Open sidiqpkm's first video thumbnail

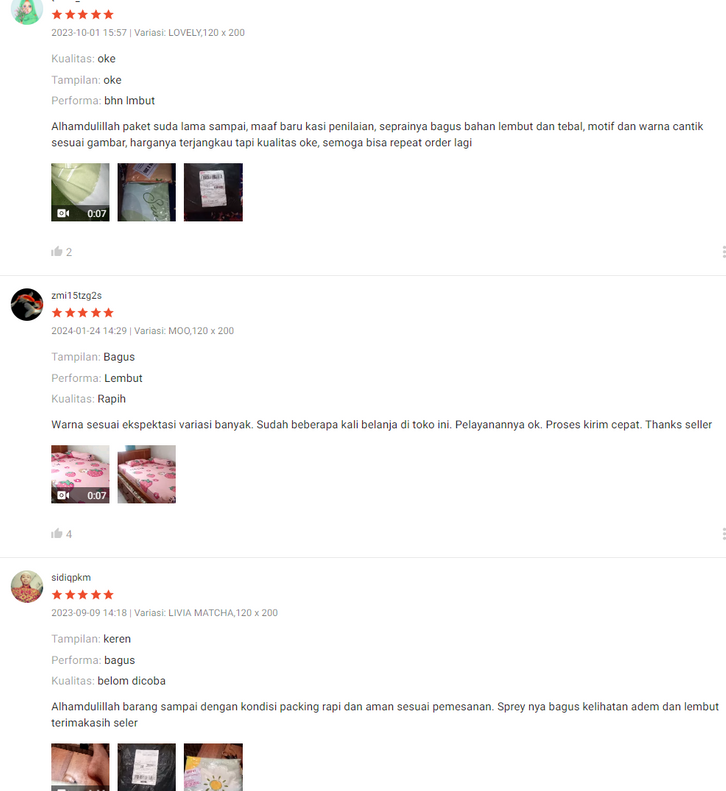click(x=80, y=767)
